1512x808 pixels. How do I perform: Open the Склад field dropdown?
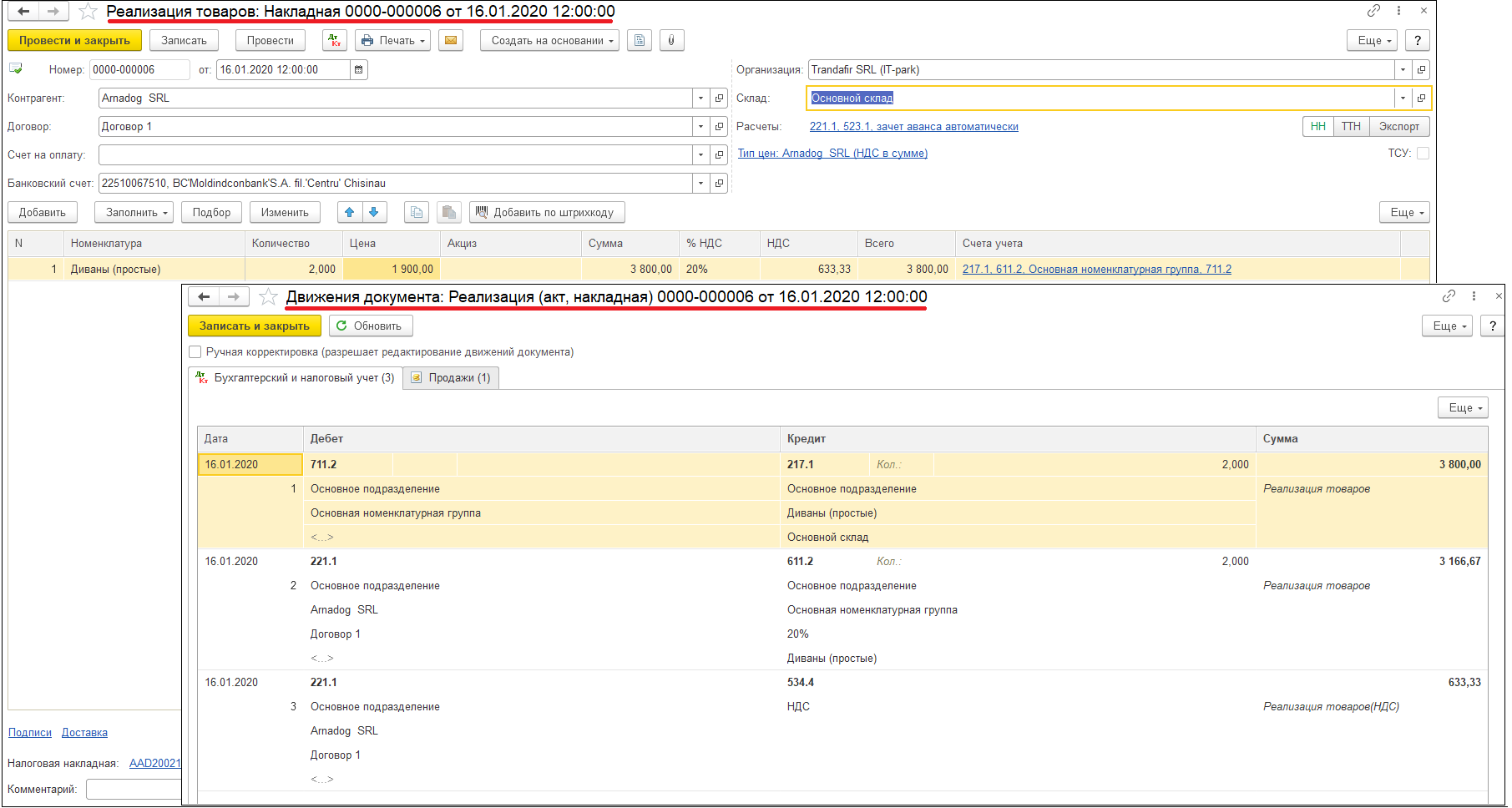1403,98
